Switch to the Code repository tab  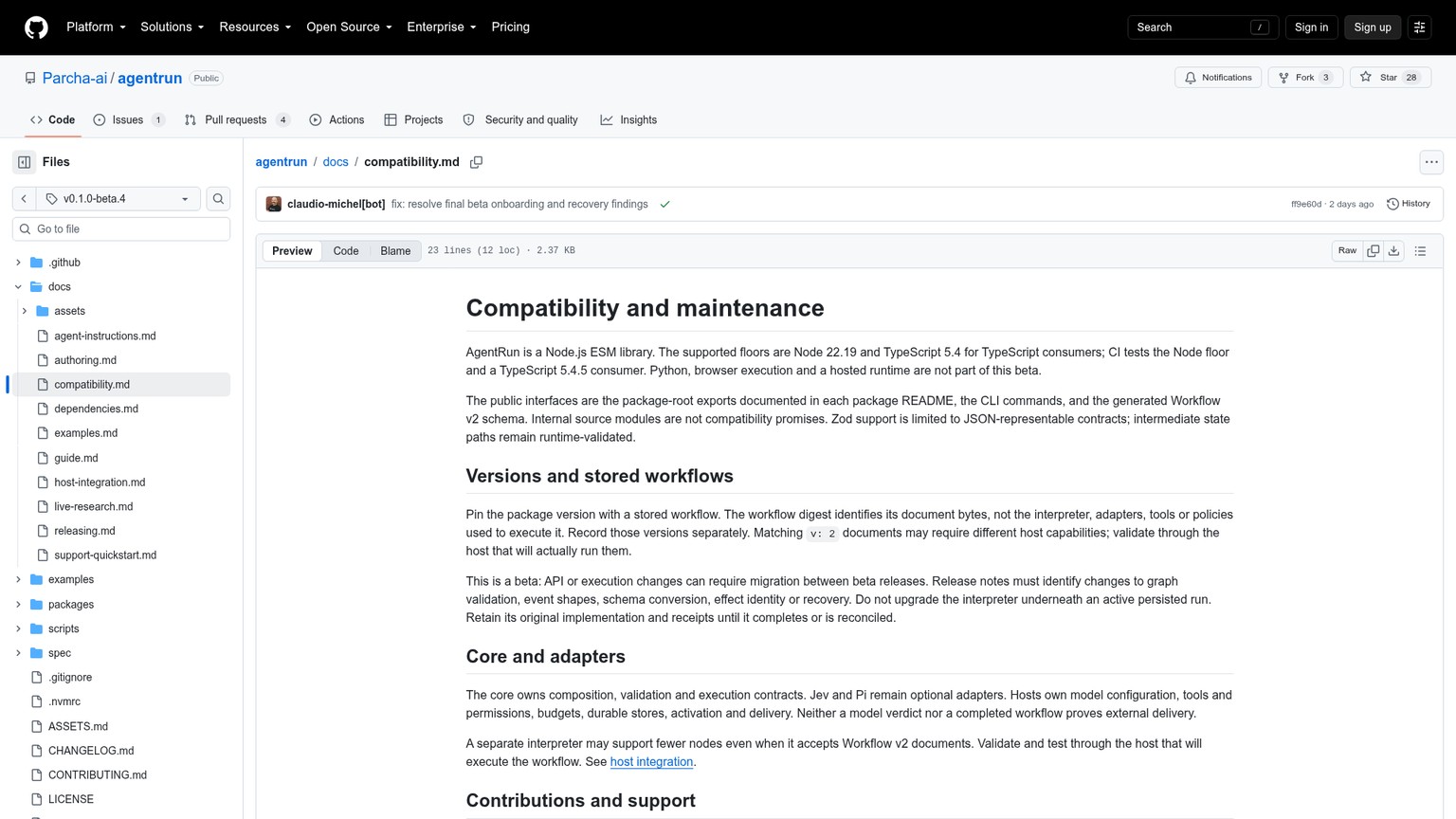tap(52, 120)
